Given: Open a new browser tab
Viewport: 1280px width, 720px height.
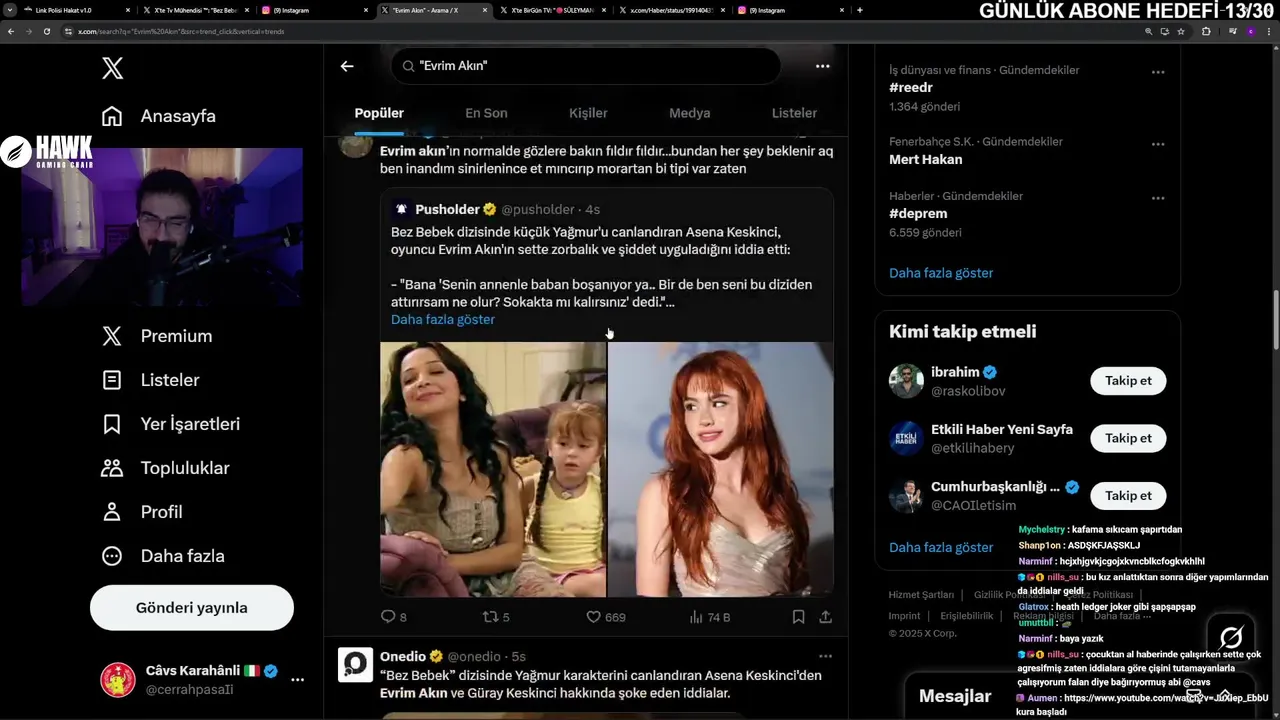Looking at the screenshot, I should pos(860,10).
